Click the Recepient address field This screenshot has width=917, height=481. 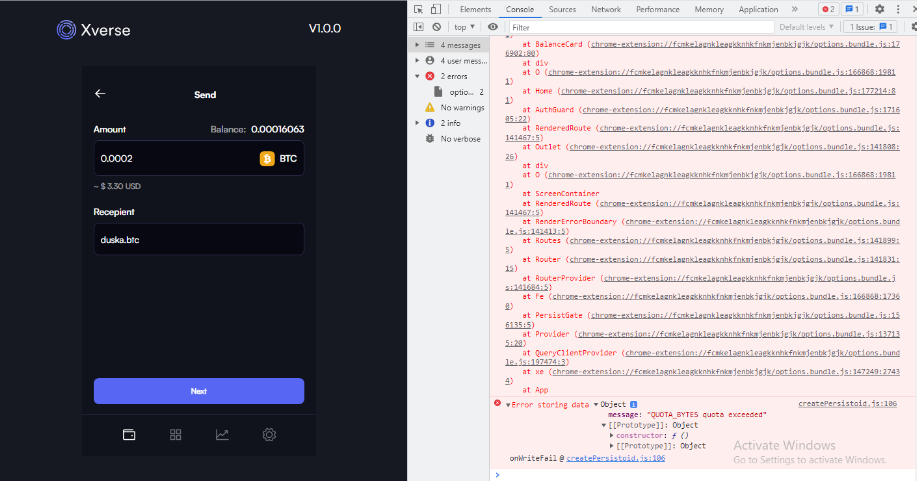tap(199, 239)
